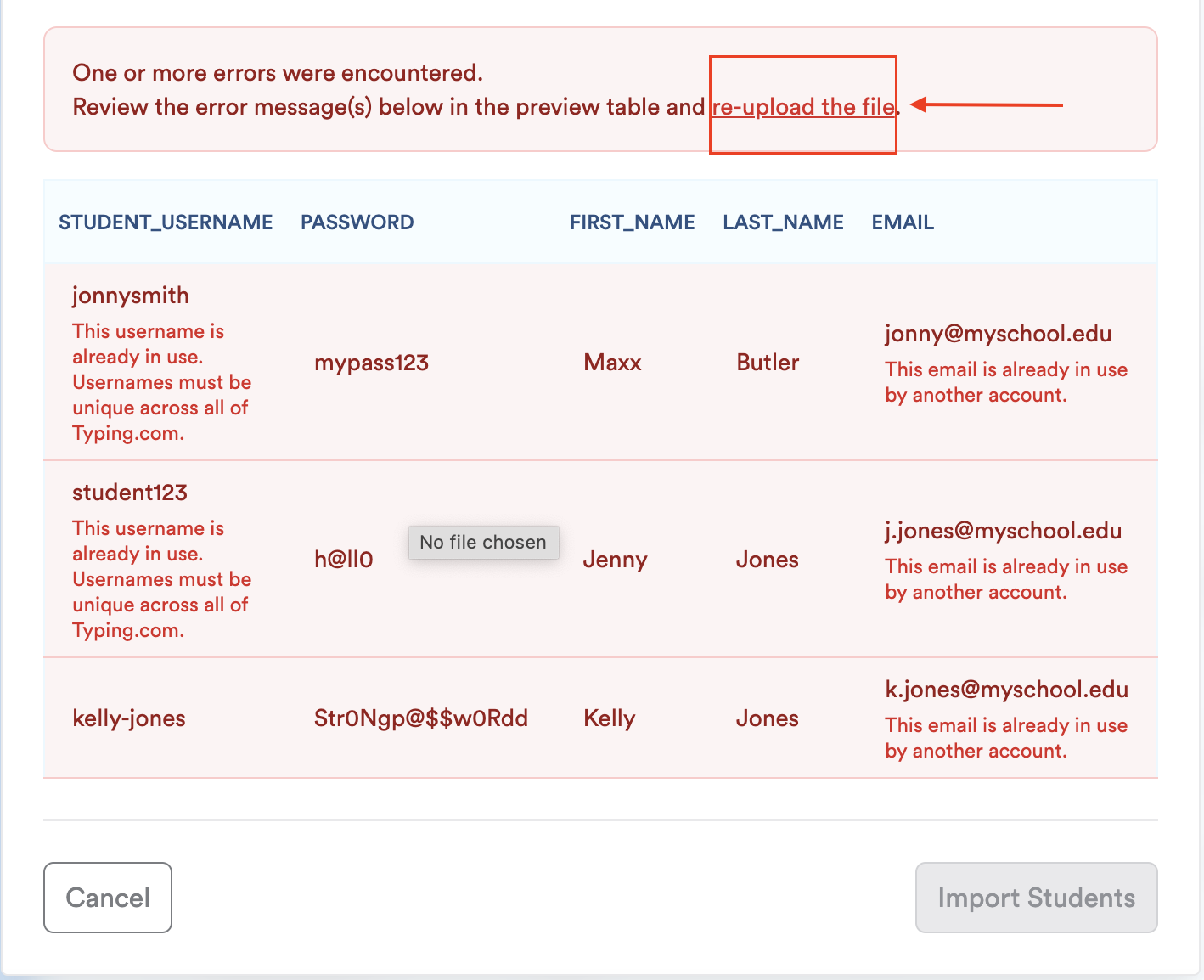This screenshot has height=980, width=1204.
Task: Click the j.jones@myschool.edu email
Action: 1004,531
